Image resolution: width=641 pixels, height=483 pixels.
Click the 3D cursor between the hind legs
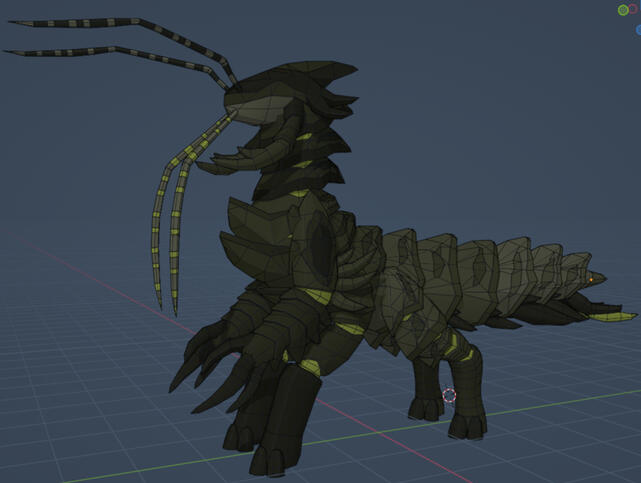click(x=449, y=396)
